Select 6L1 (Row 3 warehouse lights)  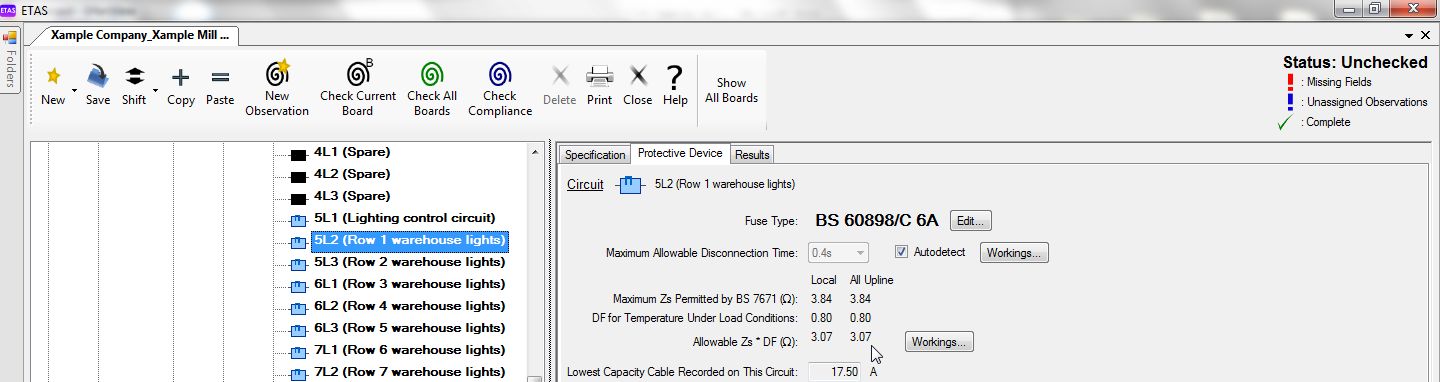pos(409,284)
